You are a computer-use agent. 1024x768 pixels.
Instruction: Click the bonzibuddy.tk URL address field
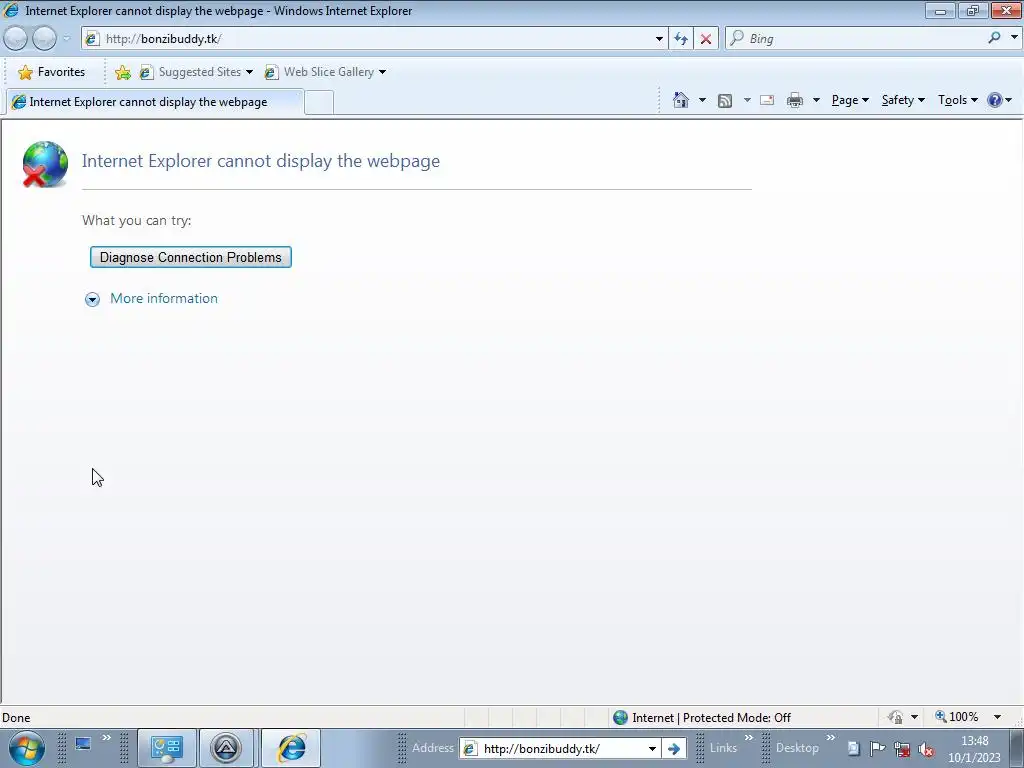click(373, 39)
